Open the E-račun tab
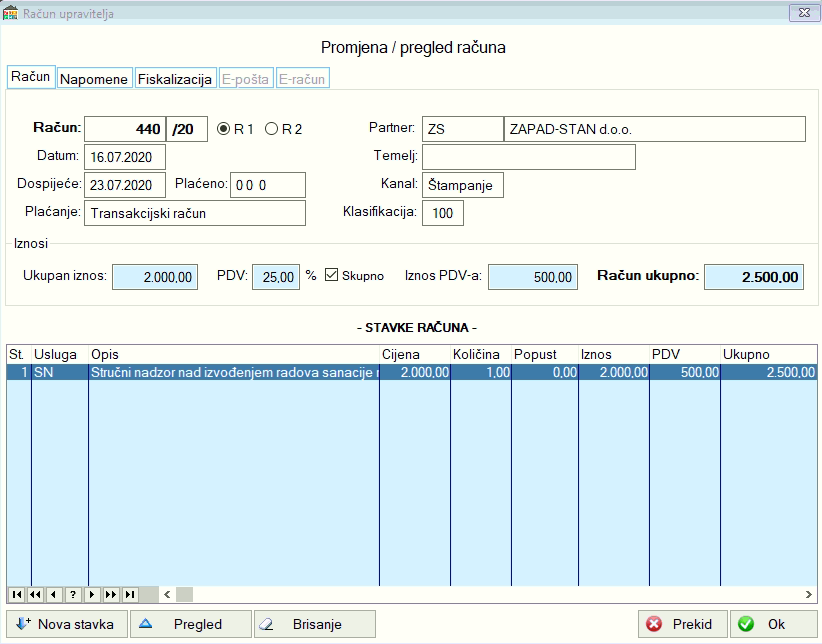822x644 pixels. (x=302, y=79)
